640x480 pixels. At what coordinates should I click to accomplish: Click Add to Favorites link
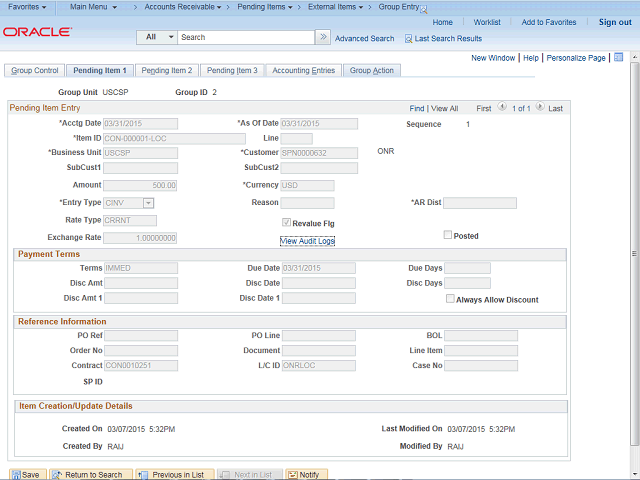549,22
